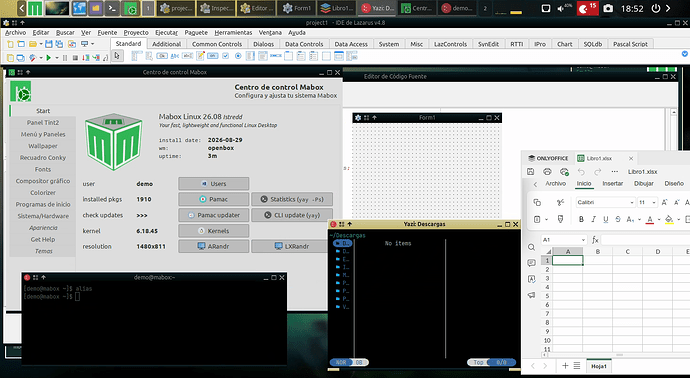The image size is (690, 378).
Task: Pick the TRadioButton component in Standard palette
Action: point(238,56)
